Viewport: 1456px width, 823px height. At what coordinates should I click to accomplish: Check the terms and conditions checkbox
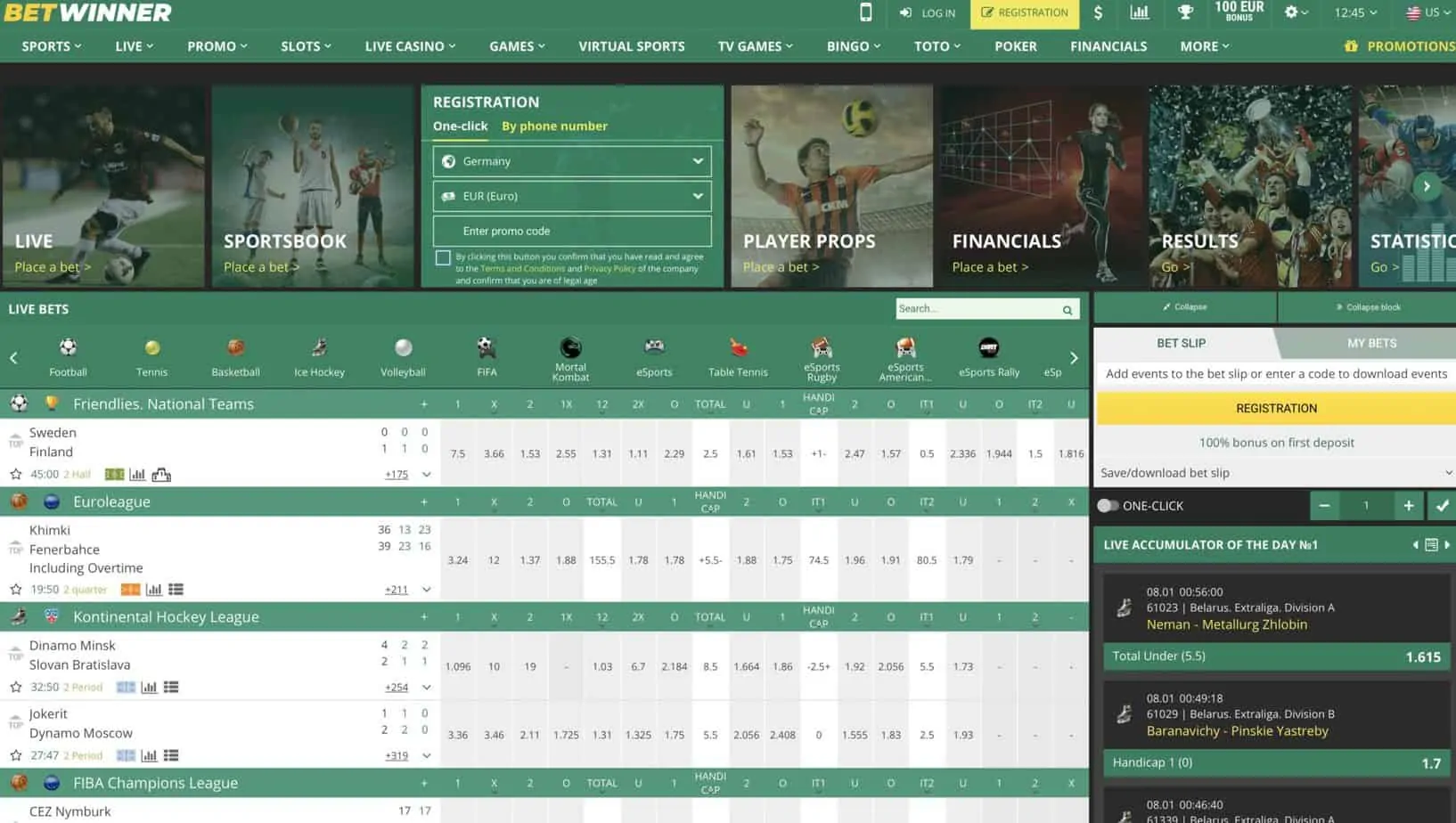(x=443, y=258)
